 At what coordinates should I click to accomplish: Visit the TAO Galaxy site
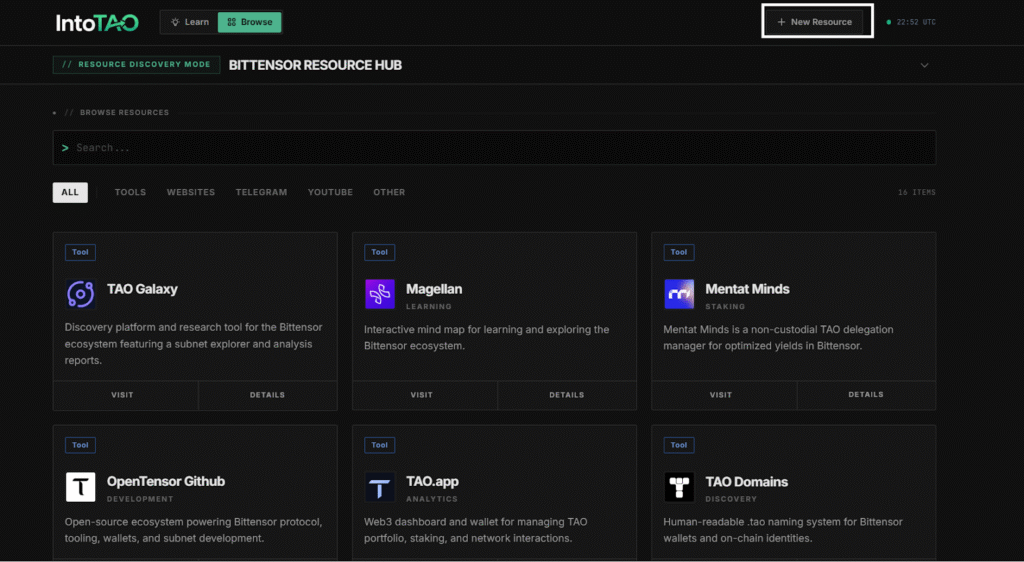pos(122,395)
